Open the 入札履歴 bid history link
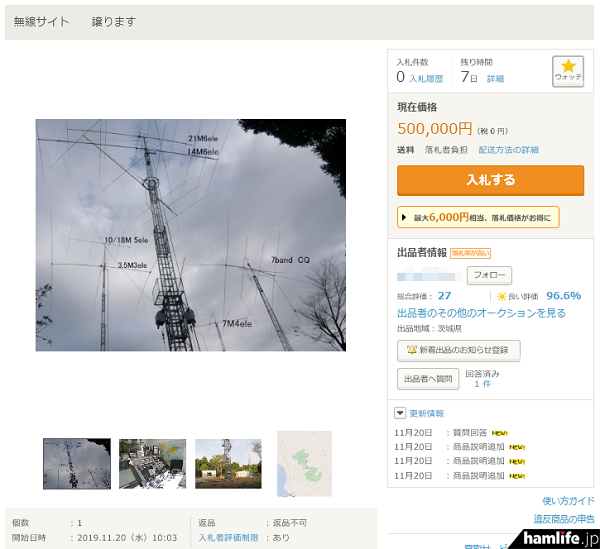The width and height of the screenshot is (600, 549). 426,78
